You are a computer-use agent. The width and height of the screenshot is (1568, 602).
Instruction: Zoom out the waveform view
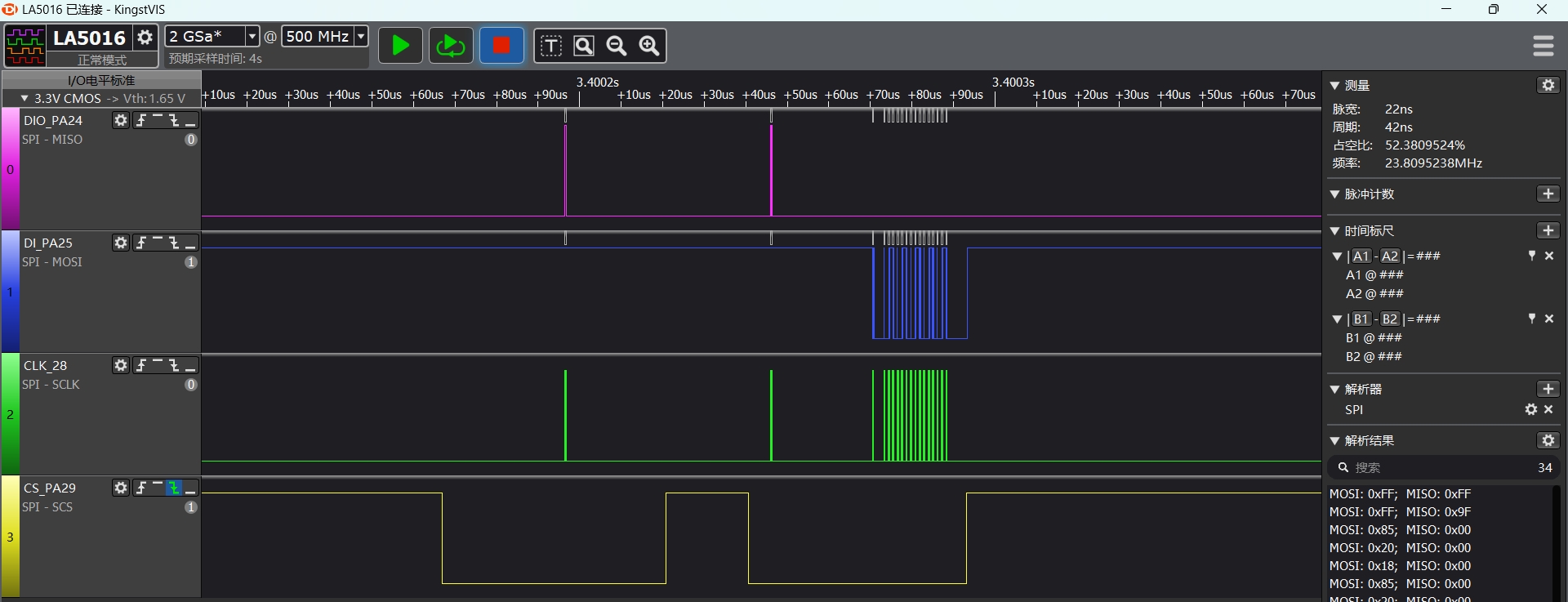point(617,46)
